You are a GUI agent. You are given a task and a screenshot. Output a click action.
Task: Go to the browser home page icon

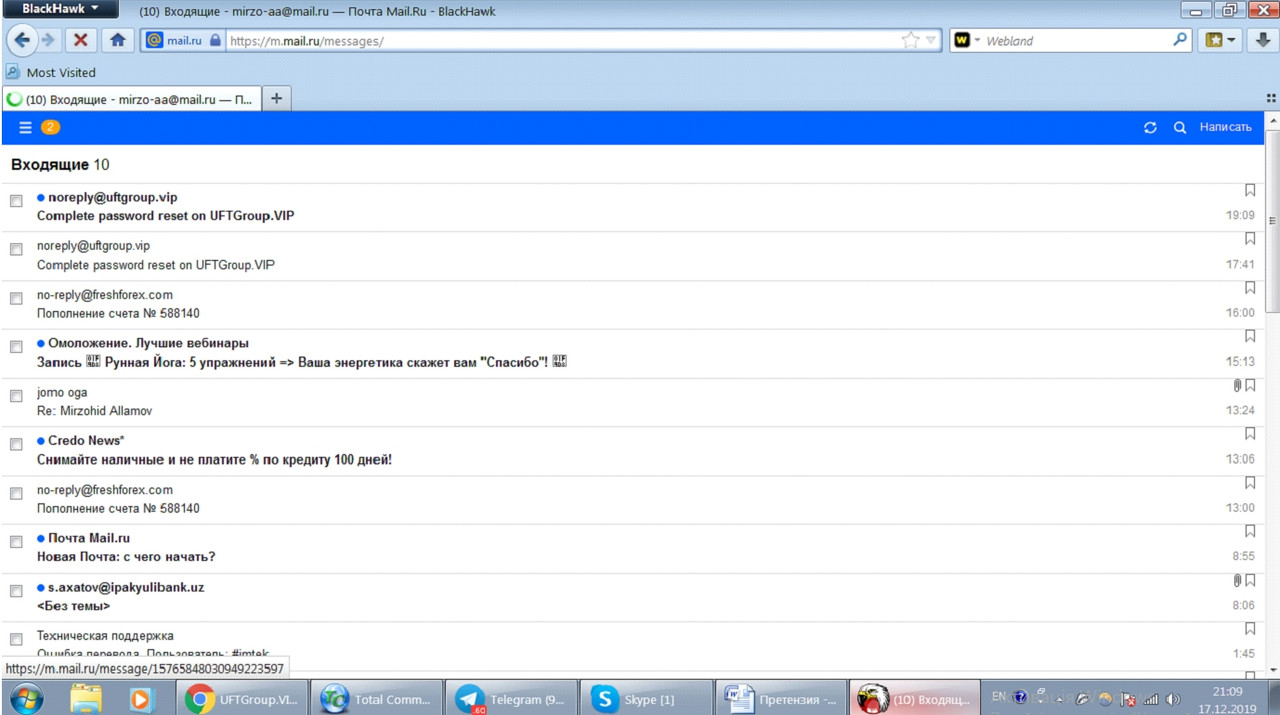tap(117, 40)
